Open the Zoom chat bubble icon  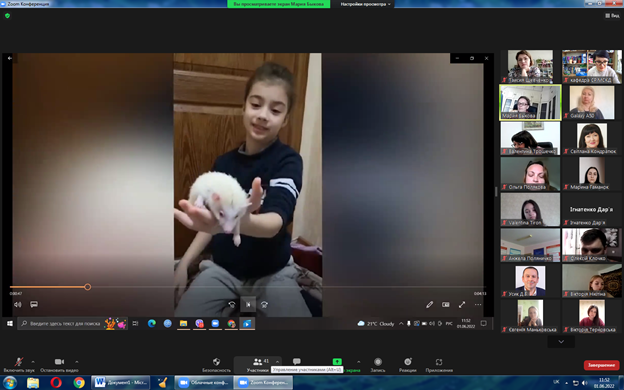coord(296,361)
